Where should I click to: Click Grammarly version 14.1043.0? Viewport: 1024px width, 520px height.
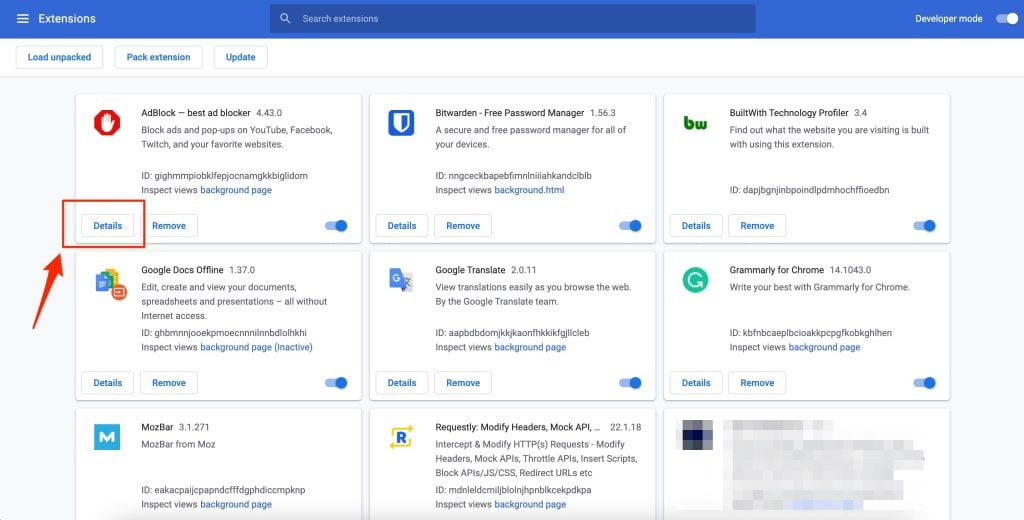850,270
